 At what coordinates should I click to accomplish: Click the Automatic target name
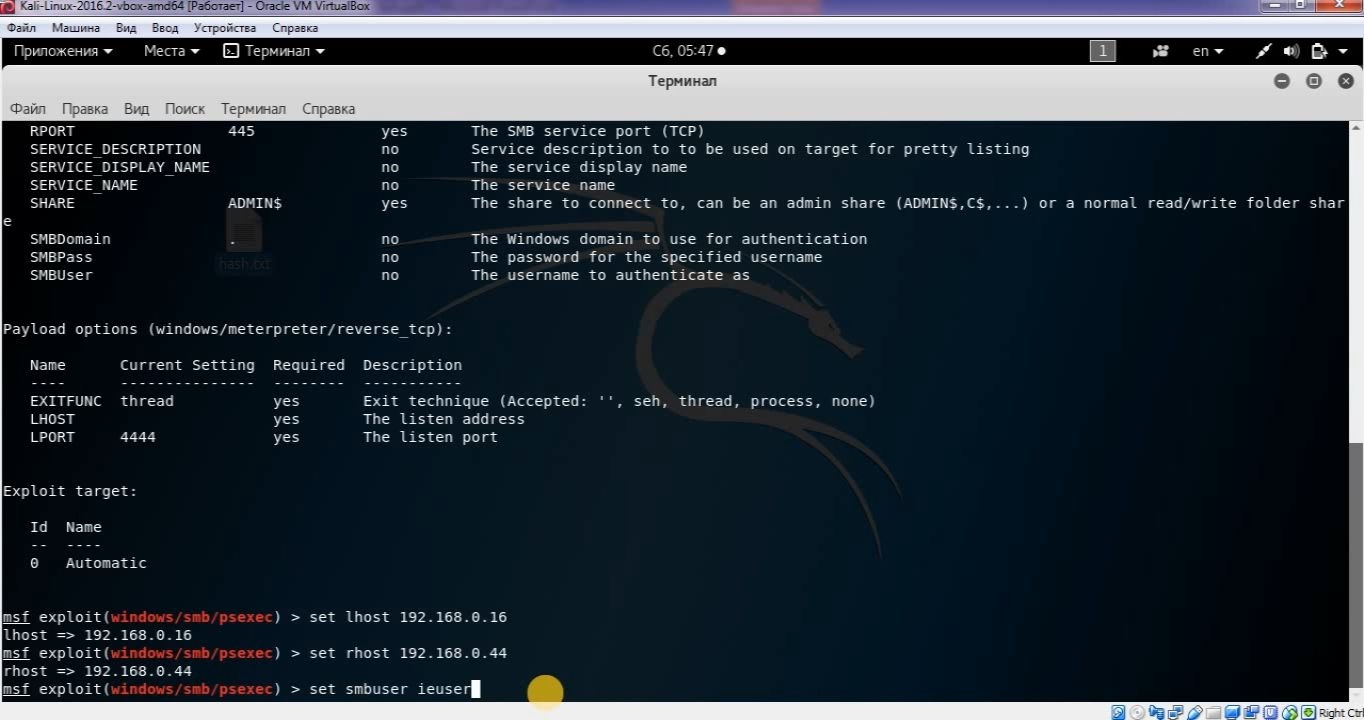click(106, 563)
